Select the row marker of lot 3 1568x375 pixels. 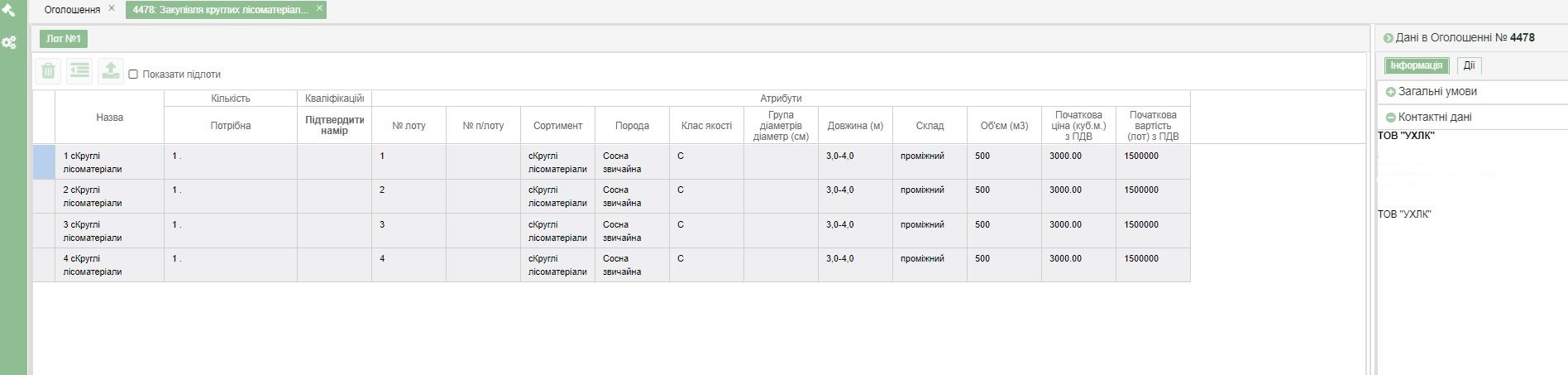[x=44, y=231]
